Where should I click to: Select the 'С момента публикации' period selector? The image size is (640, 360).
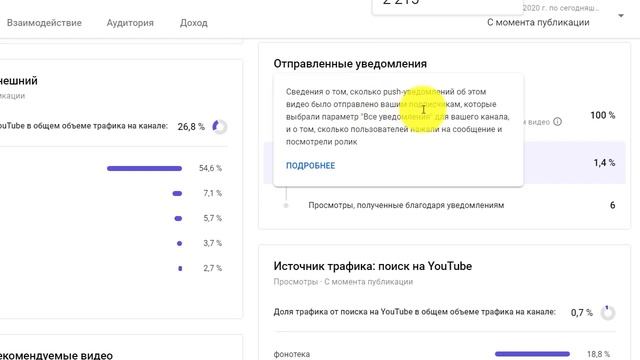pyautogui.click(x=538, y=22)
